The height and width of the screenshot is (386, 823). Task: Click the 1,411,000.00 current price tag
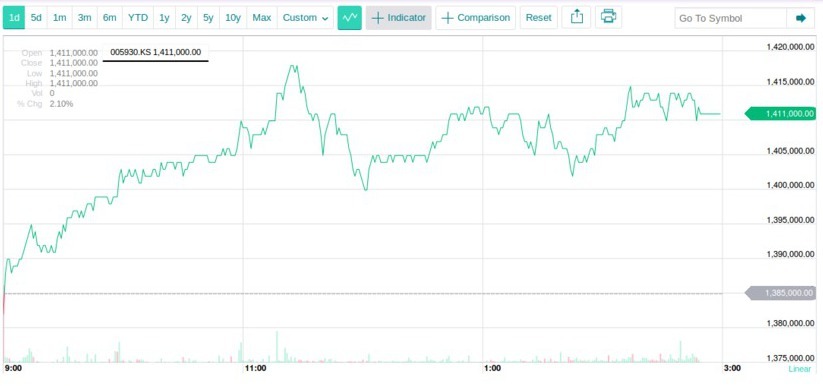coord(780,113)
